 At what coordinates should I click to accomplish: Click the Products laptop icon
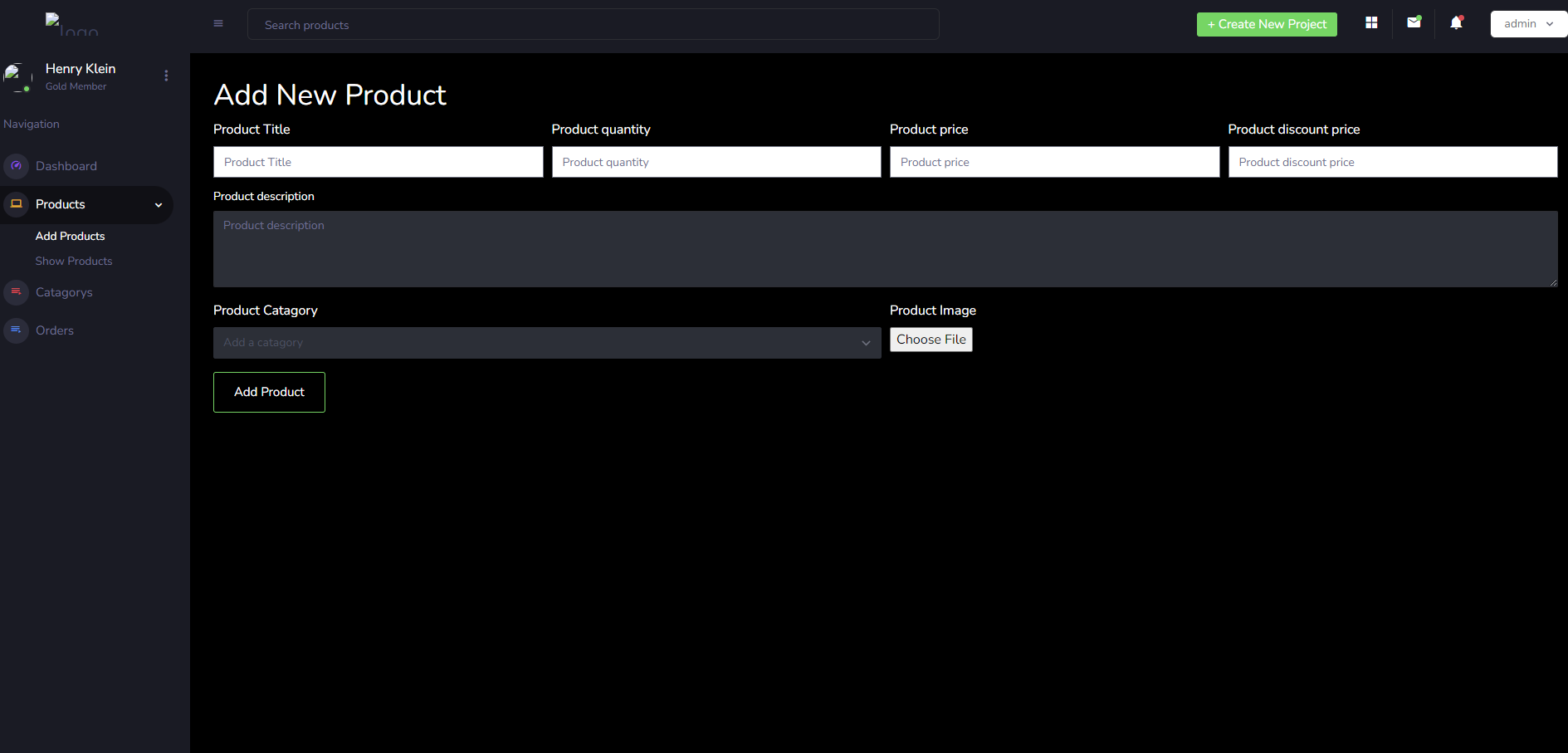(16, 204)
